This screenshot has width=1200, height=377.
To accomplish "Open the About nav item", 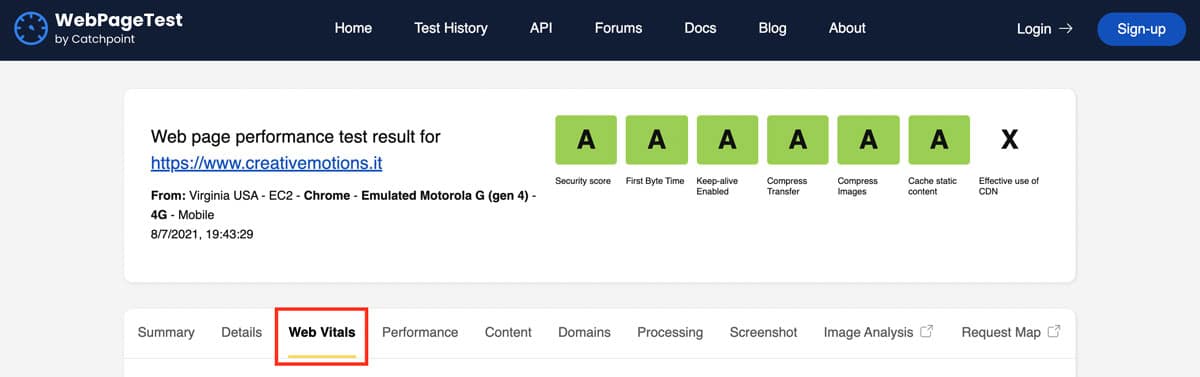I will point(847,28).
